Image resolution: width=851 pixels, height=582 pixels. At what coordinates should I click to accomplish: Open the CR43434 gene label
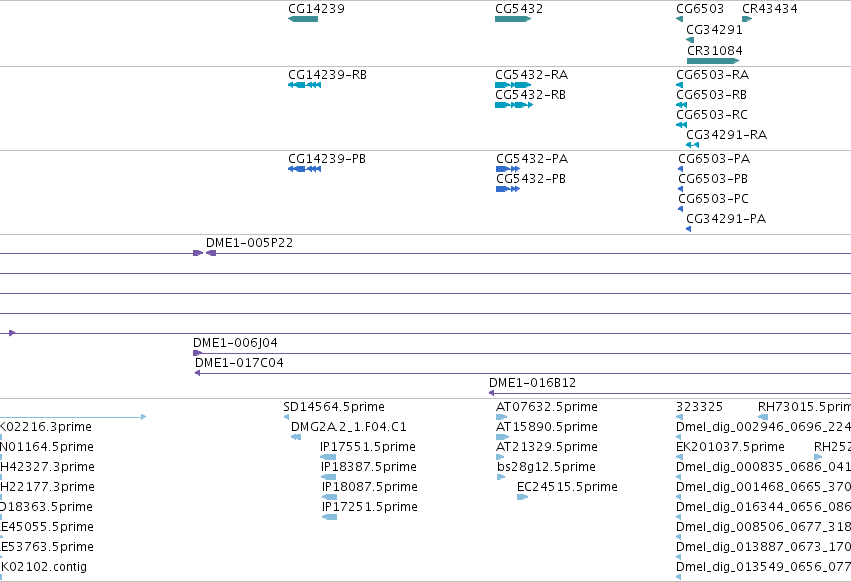pyautogui.click(x=770, y=9)
